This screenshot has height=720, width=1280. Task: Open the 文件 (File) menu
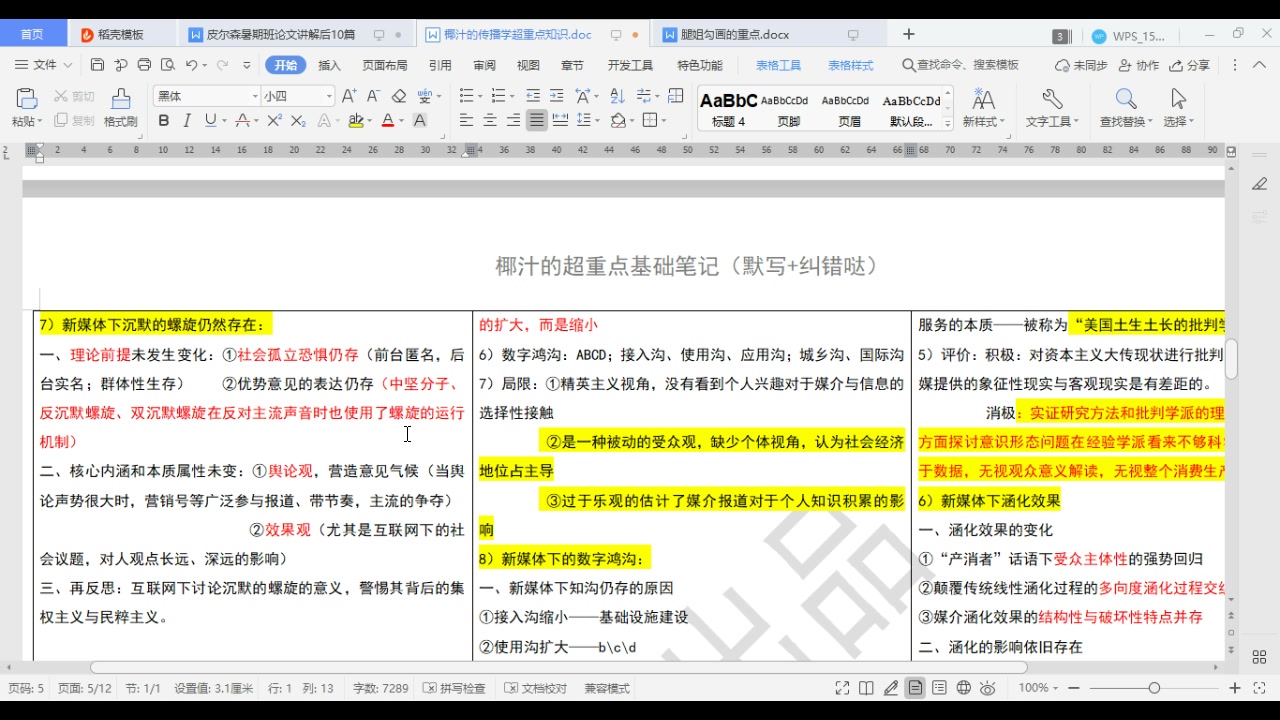point(44,65)
